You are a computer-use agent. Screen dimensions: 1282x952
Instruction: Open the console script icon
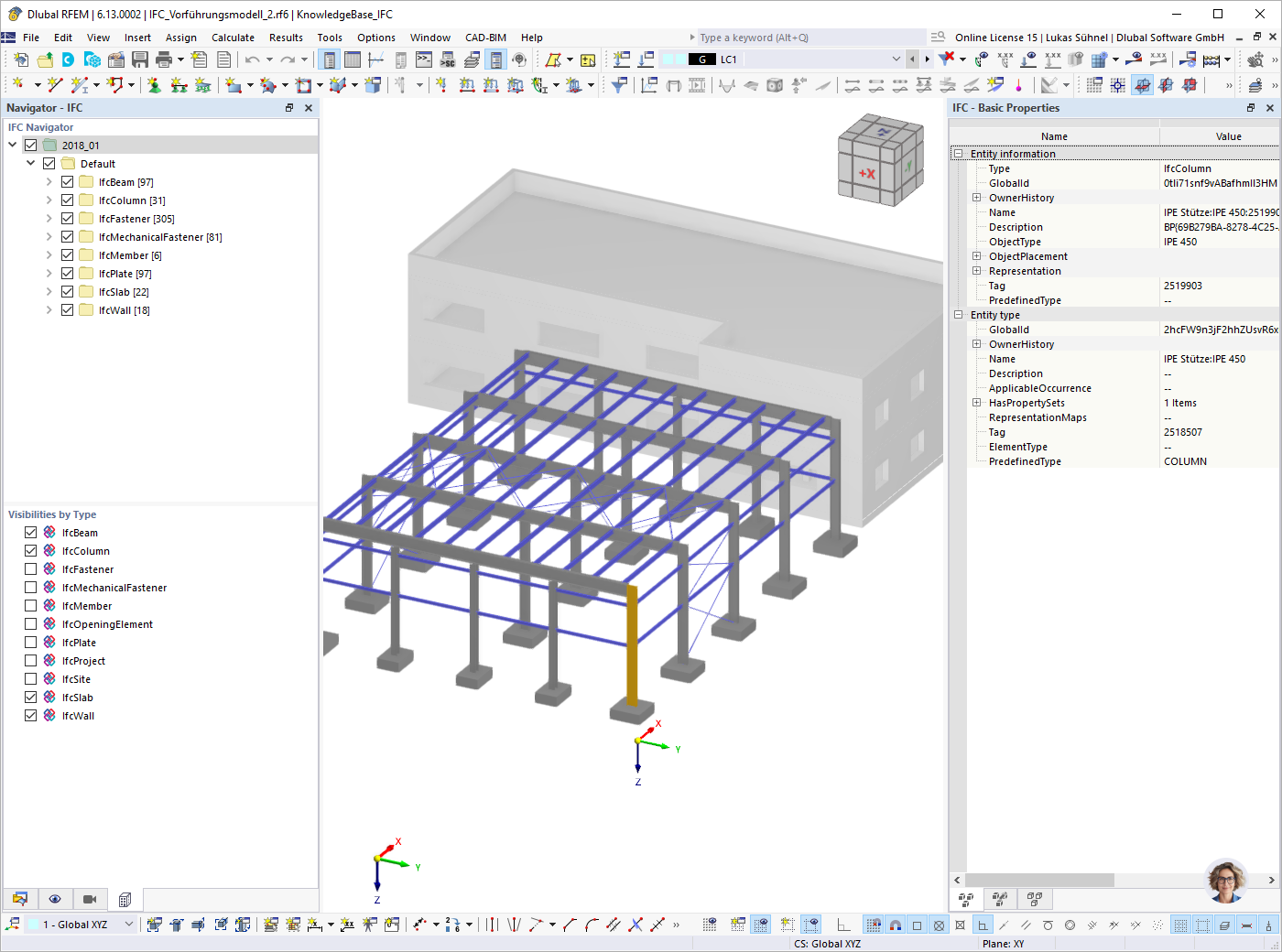(x=424, y=59)
